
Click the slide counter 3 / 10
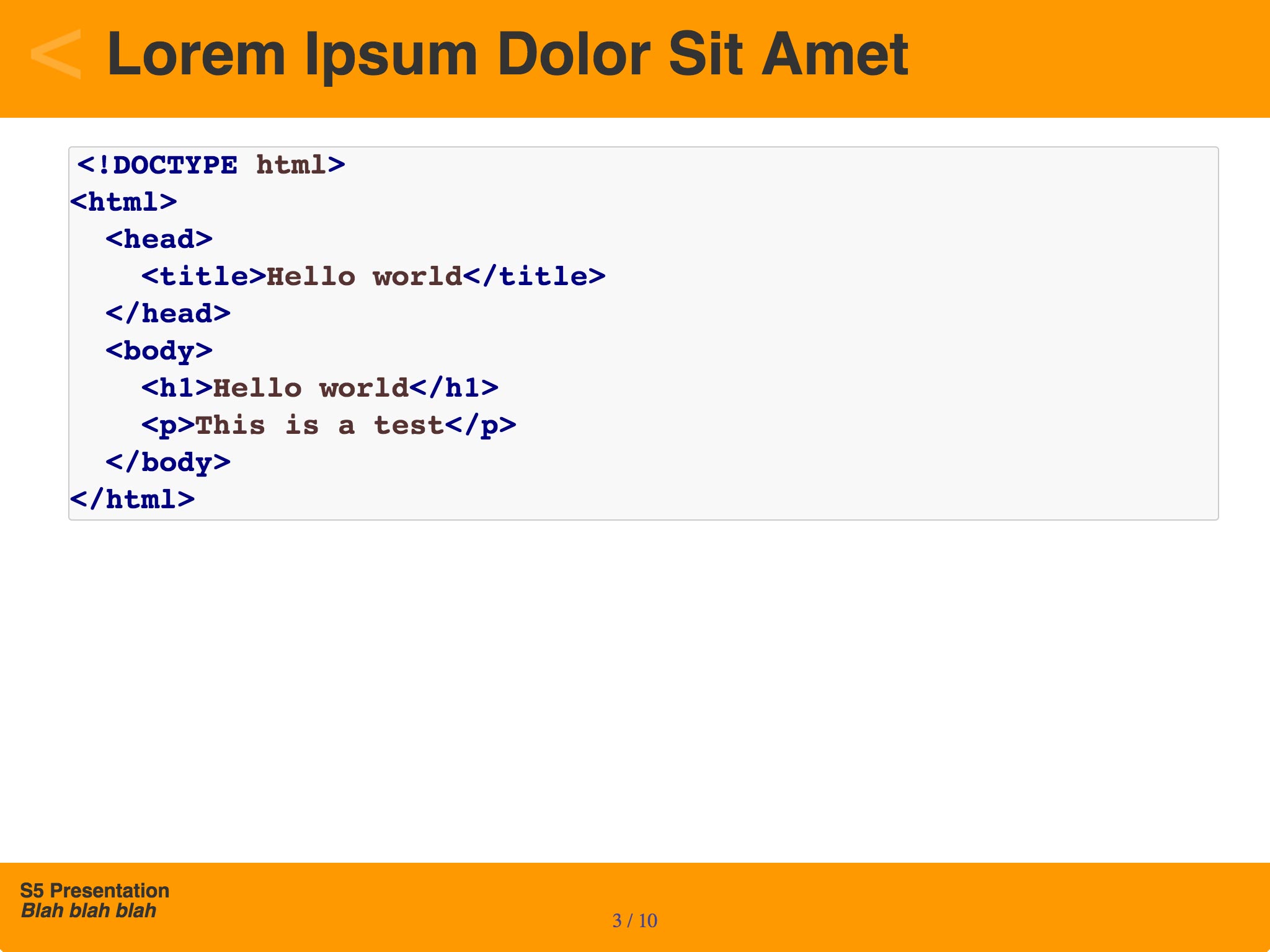[x=634, y=920]
